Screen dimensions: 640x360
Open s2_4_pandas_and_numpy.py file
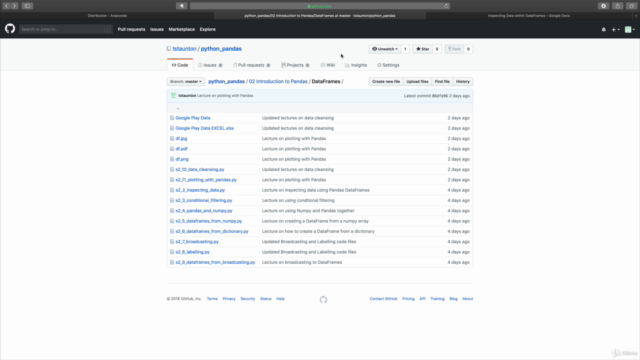(x=204, y=211)
